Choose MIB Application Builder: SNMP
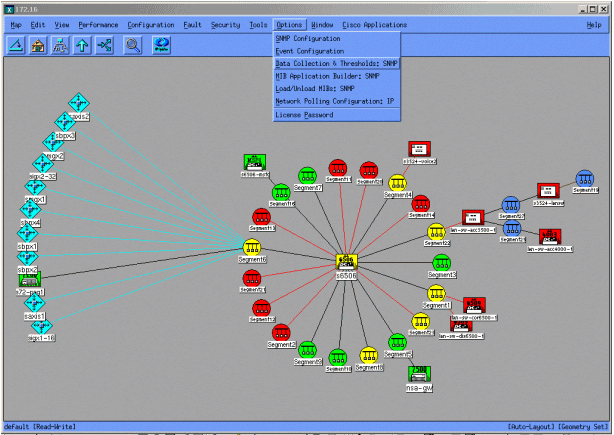The image size is (614, 435). [x=337, y=76]
